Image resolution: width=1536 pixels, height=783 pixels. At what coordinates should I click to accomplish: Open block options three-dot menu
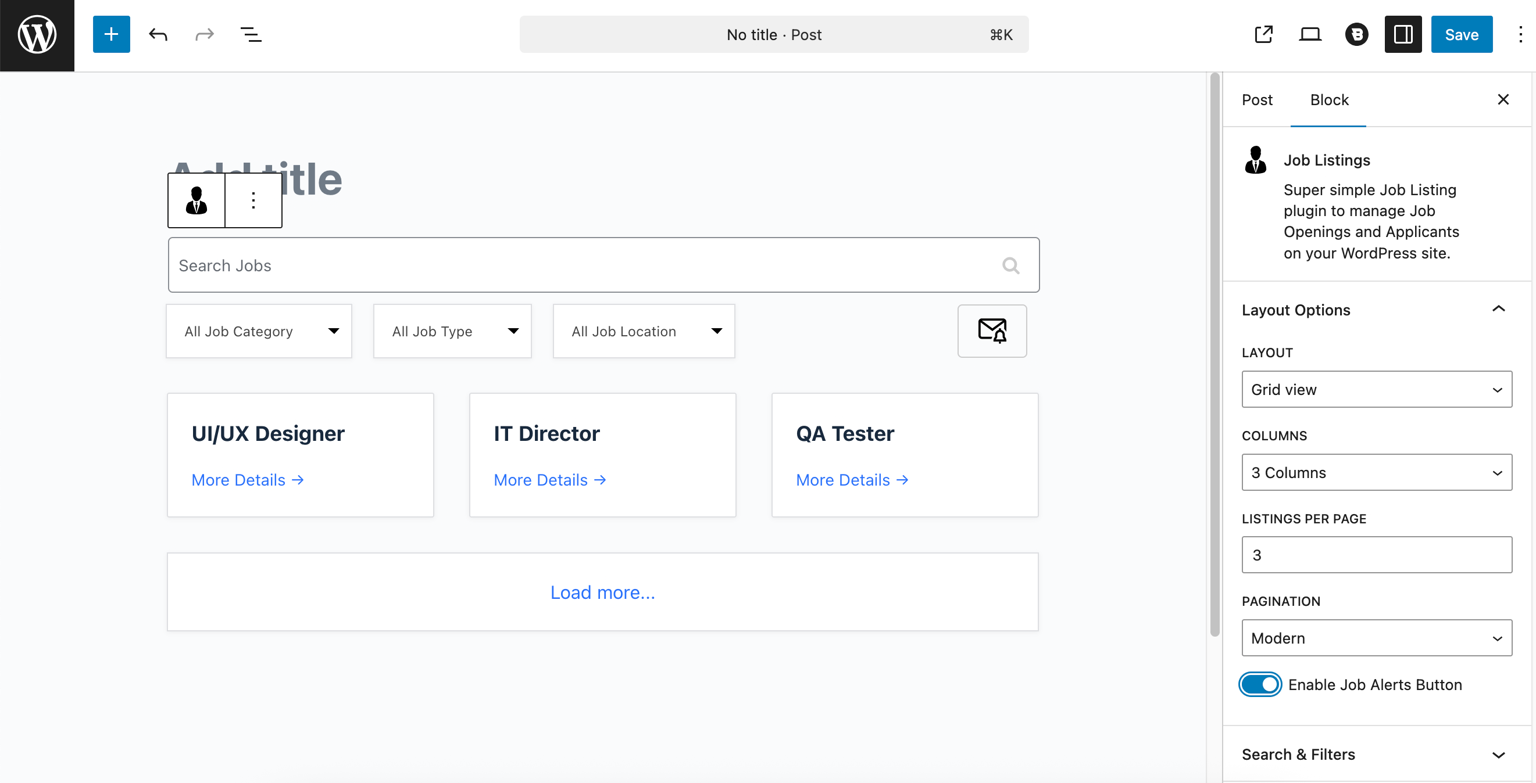[x=253, y=201]
